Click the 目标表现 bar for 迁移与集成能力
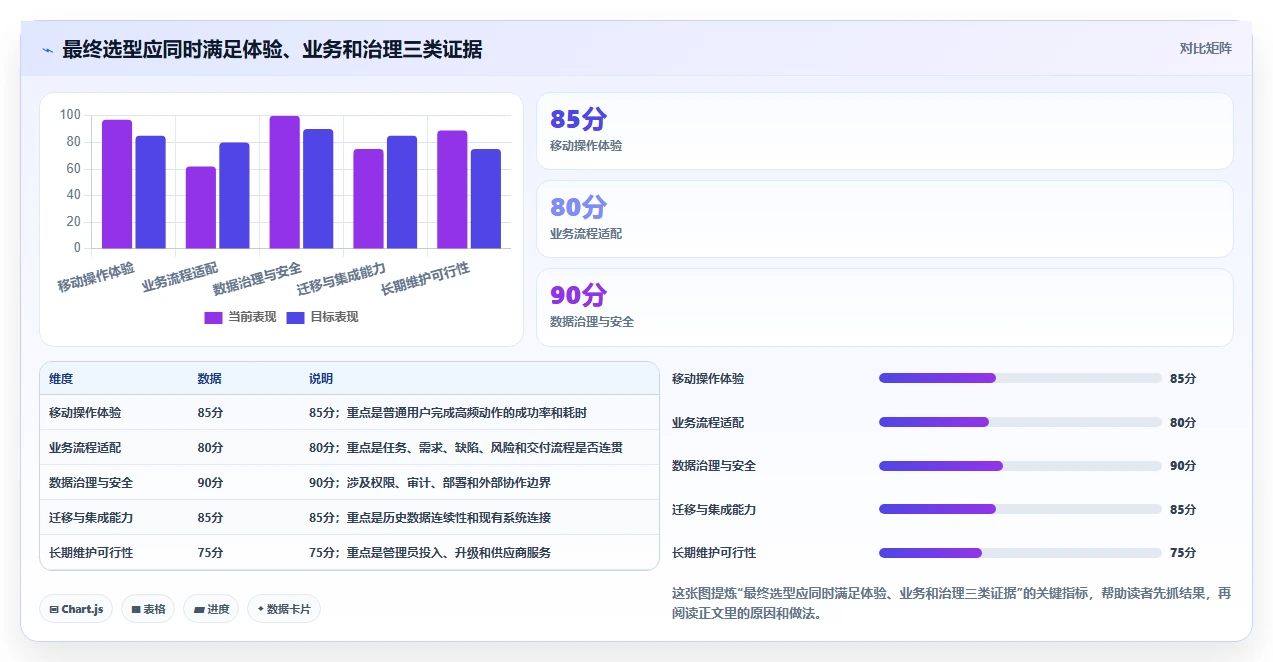The height and width of the screenshot is (662, 1273). click(x=402, y=192)
